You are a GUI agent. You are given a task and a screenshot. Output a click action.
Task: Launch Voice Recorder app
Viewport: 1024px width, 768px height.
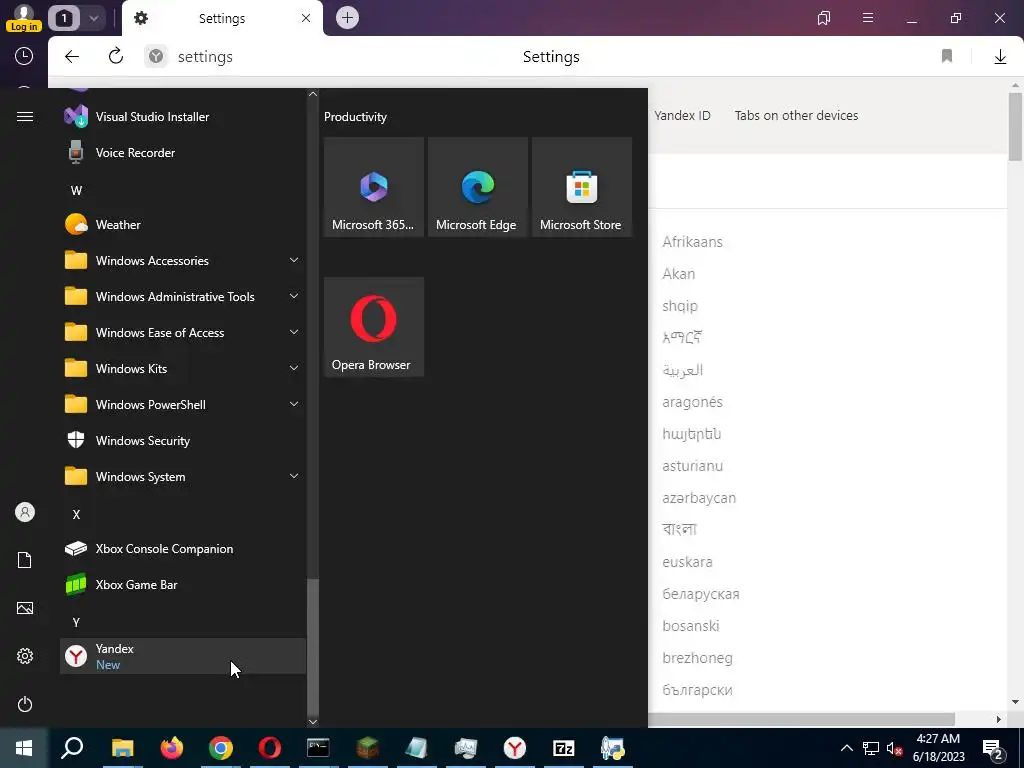pyautogui.click(x=183, y=153)
